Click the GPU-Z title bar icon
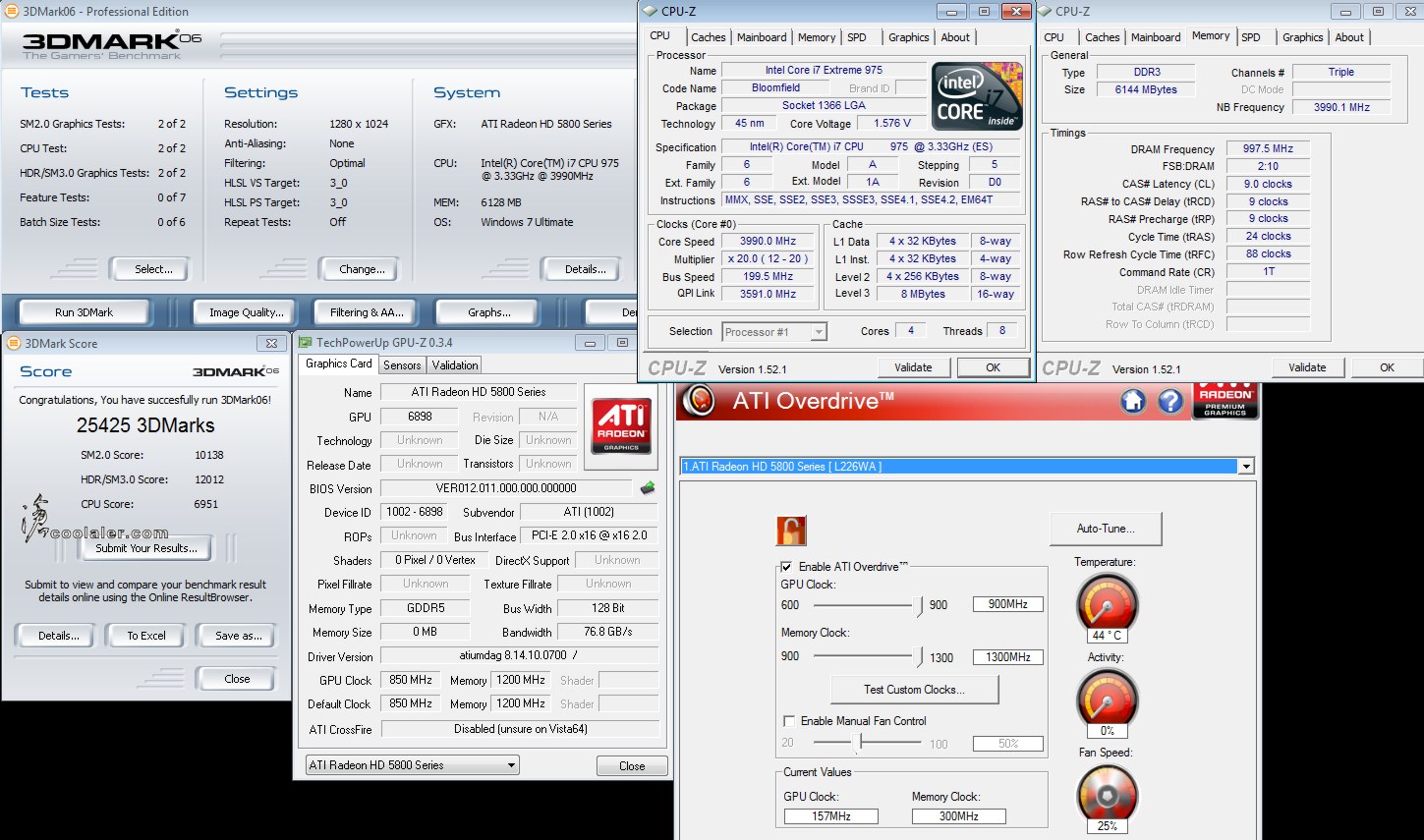 (304, 342)
